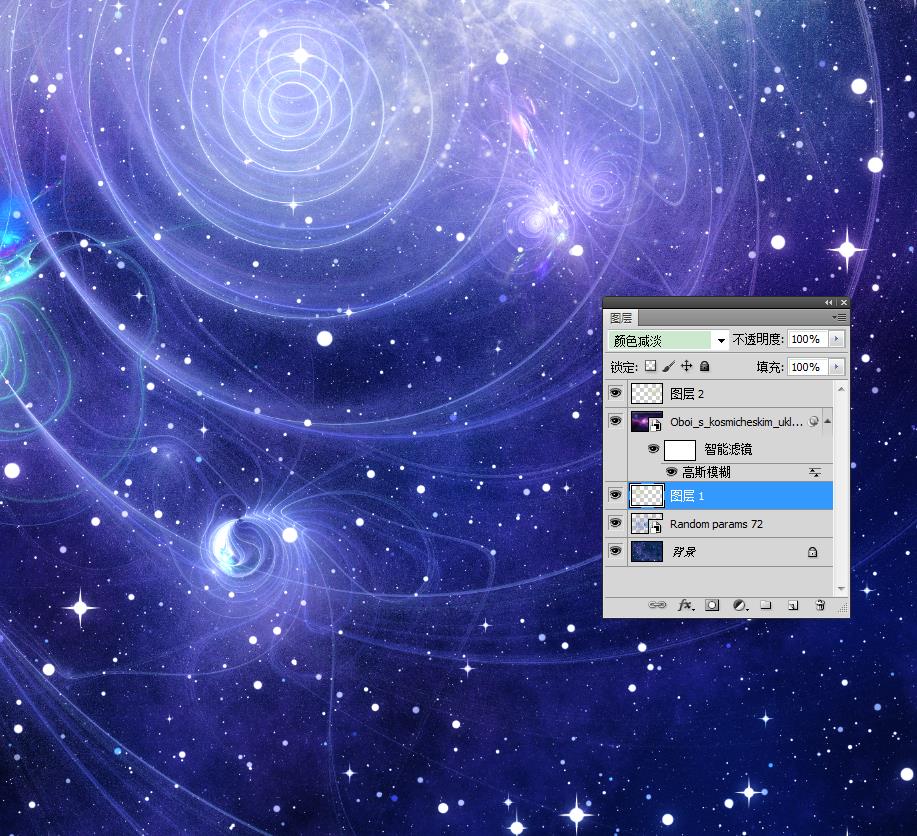Select the 图层 1 layer name
Viewport: 917px width, 836px height.
click(x=687, y=496)
